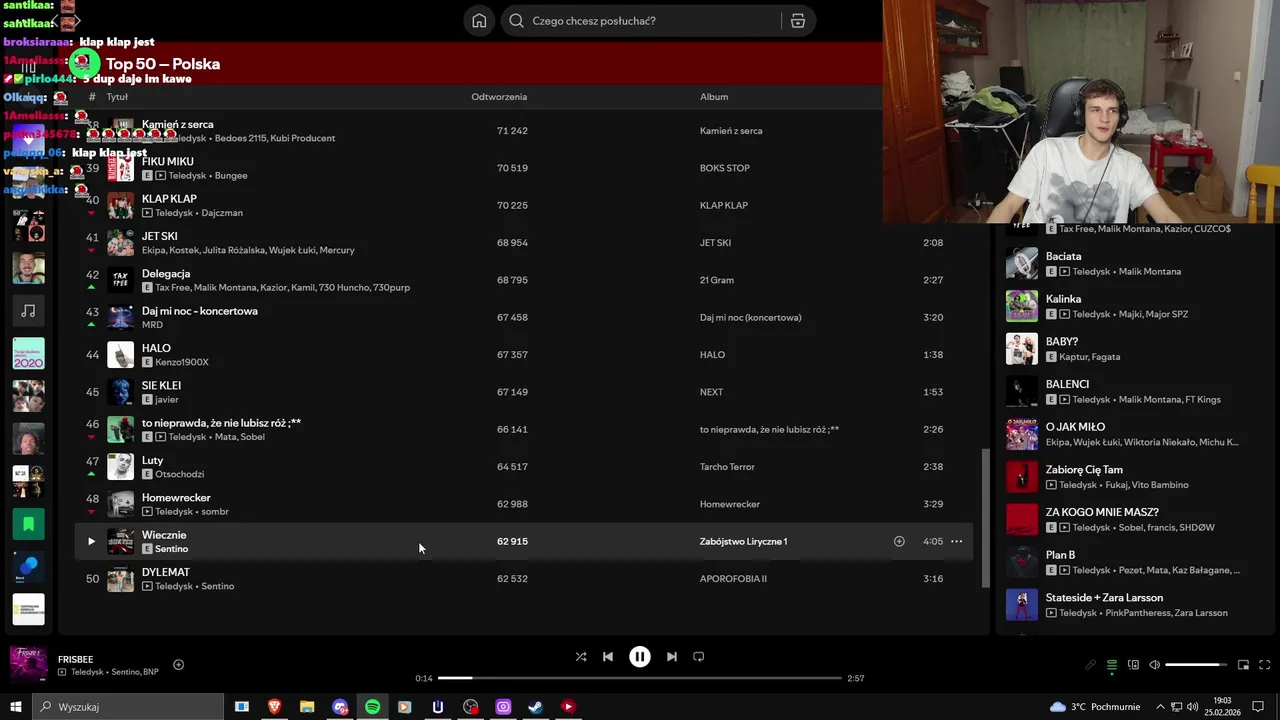1280x720 pixels.
Task: Expand the system tray hidden icons chevron
Action: [x=1160, y=707]
